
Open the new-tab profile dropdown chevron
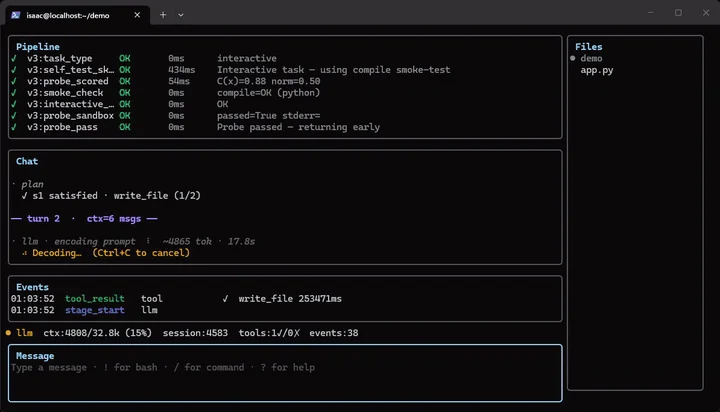point(181,15)
